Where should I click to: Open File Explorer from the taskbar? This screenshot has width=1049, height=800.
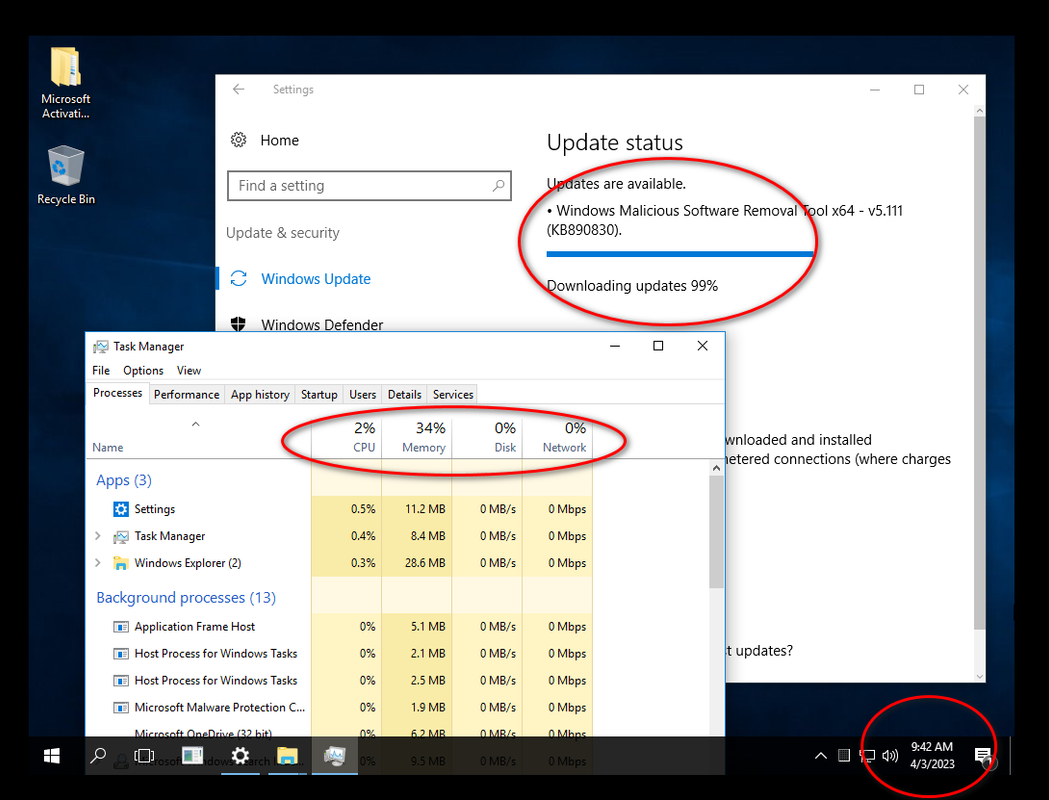click(287, 756)
